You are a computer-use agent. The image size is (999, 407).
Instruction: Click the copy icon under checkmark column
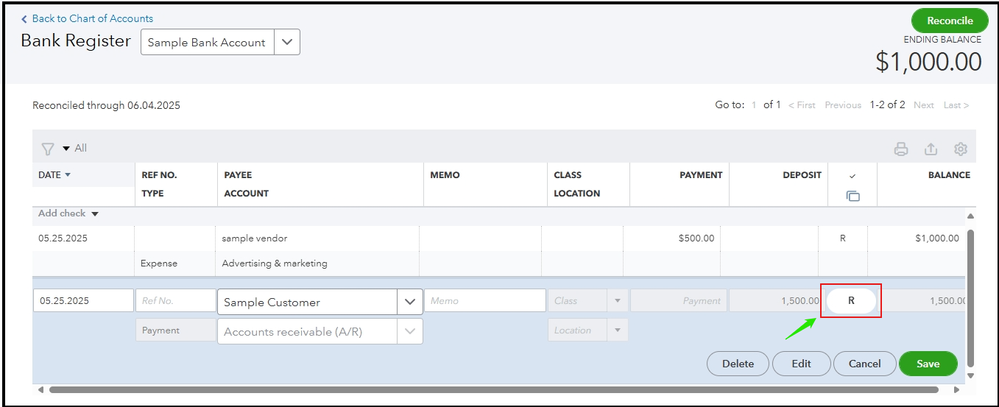852,196
